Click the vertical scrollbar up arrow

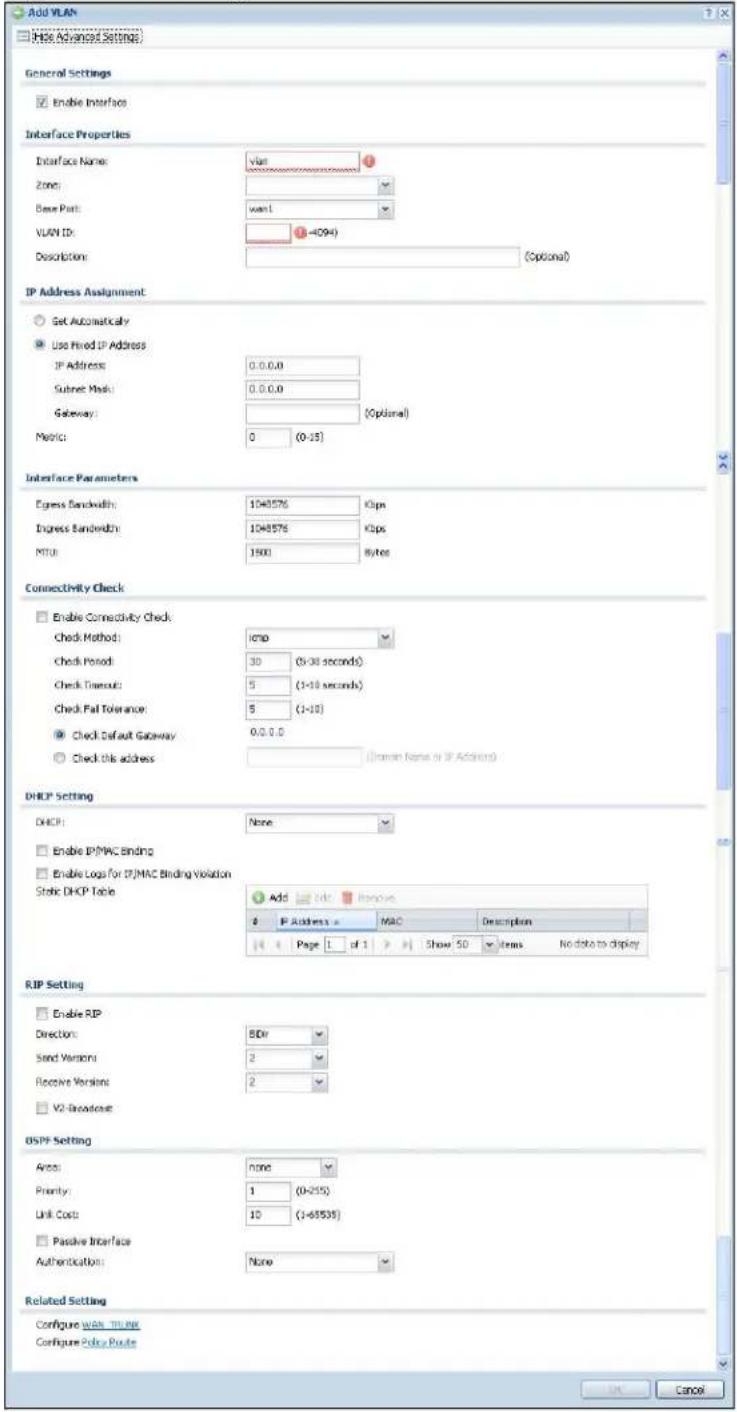pos(725,56)
